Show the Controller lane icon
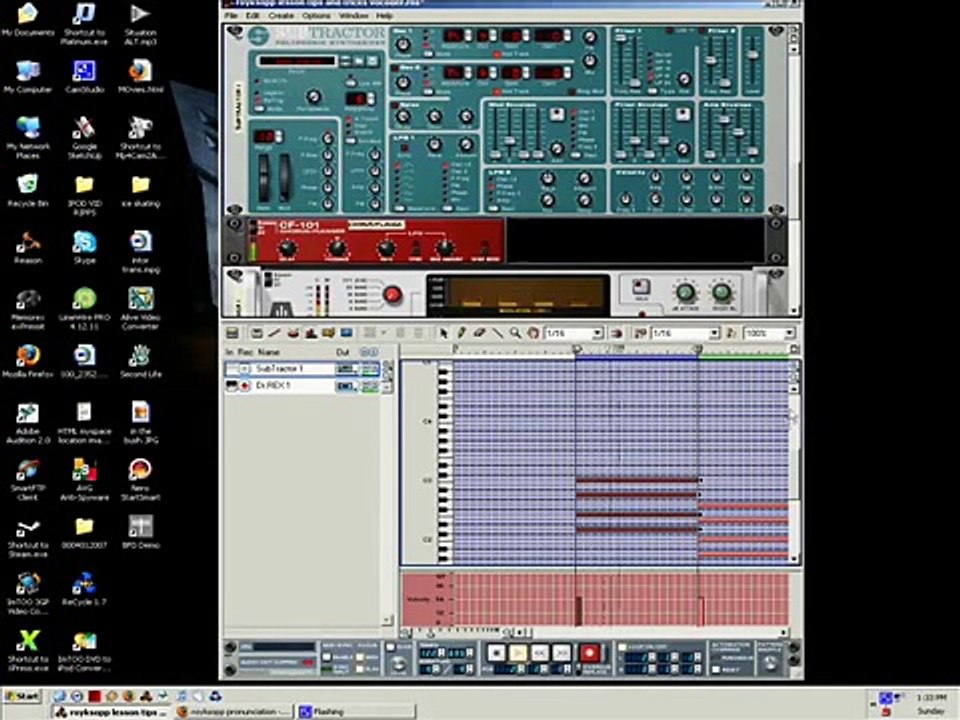 346,333
